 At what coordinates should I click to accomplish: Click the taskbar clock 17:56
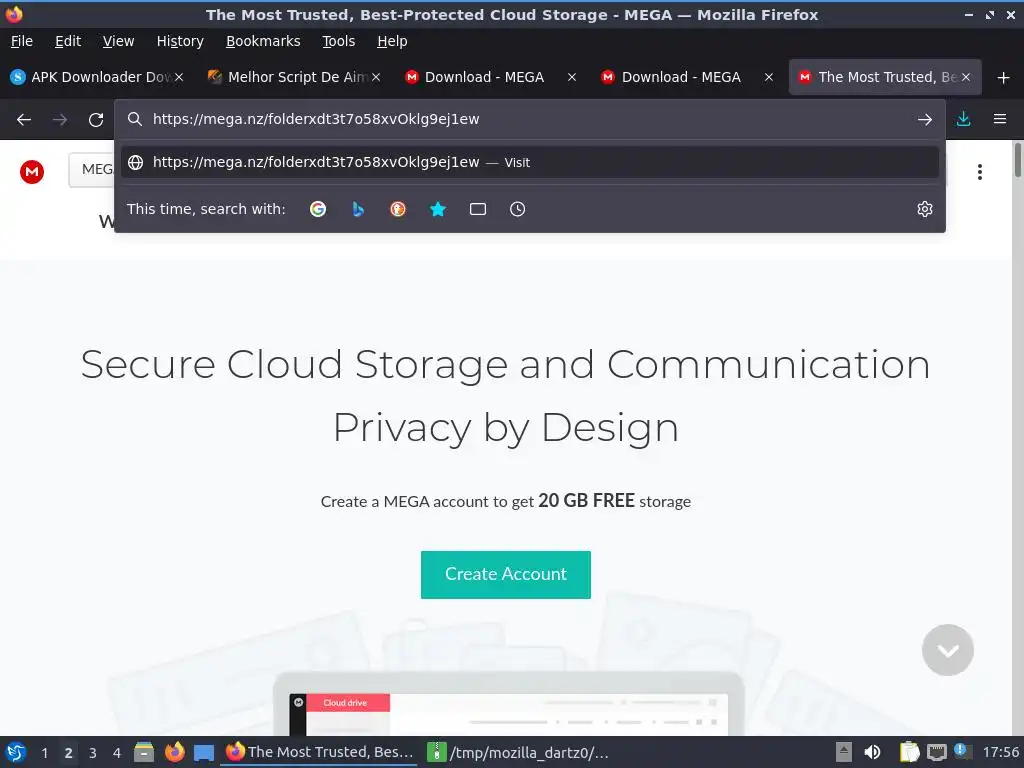(1000, 752)
